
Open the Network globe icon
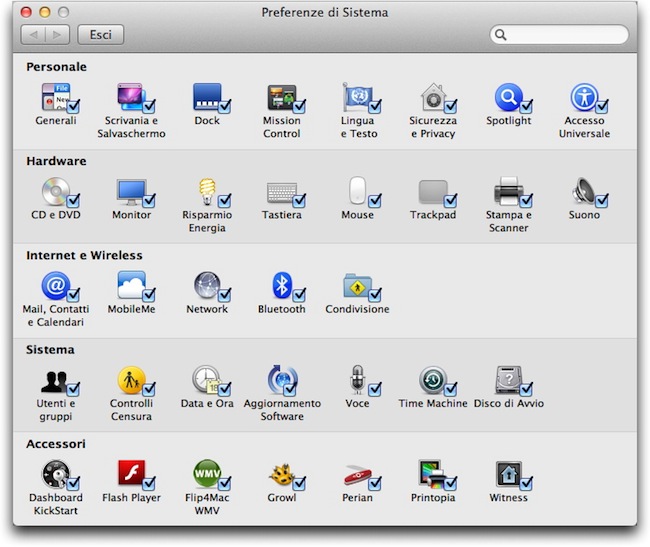click(x=207, y=286)
